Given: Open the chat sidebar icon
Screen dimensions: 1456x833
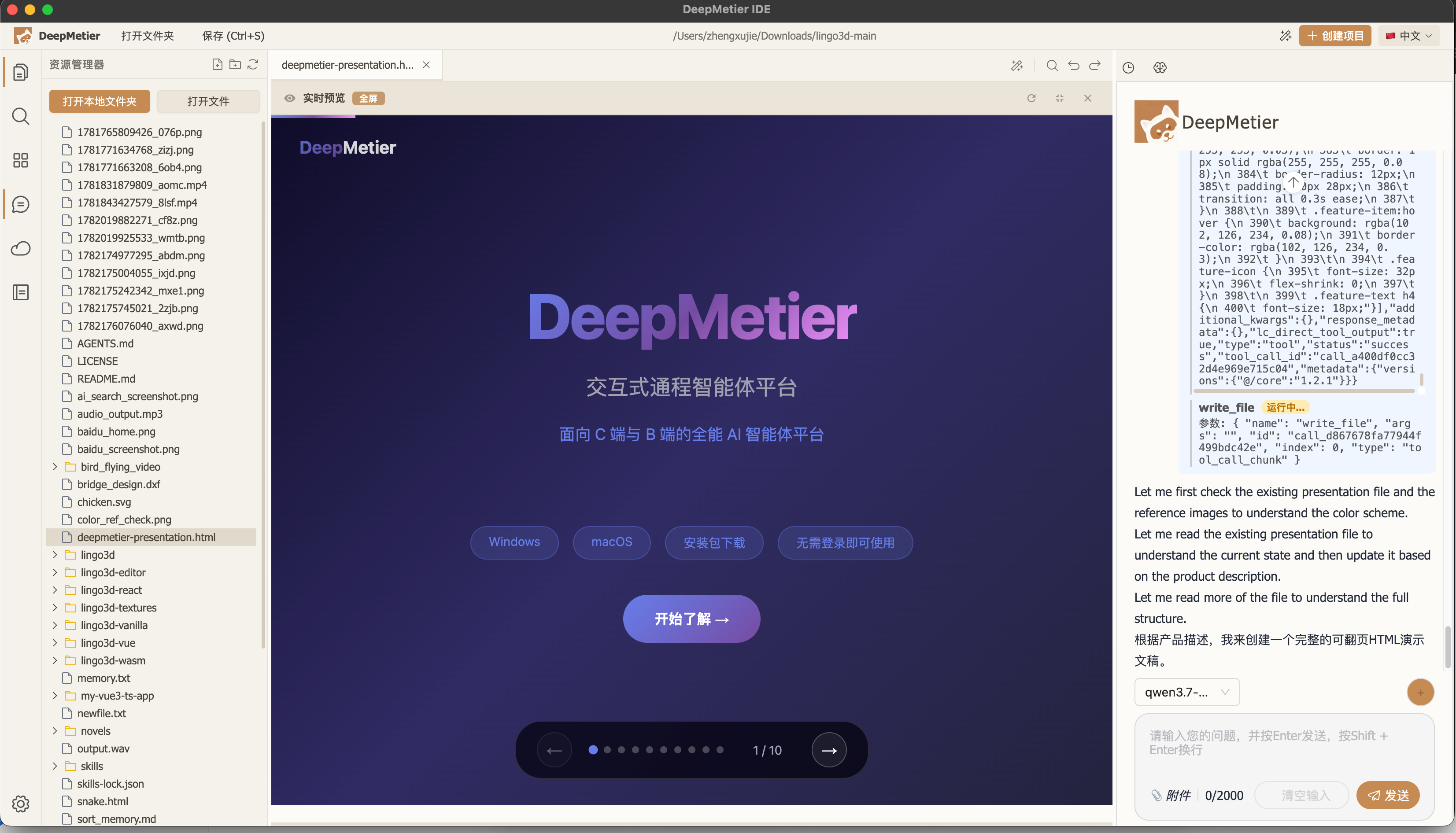Looking at the screenshot, I should (x=21, y=204).
